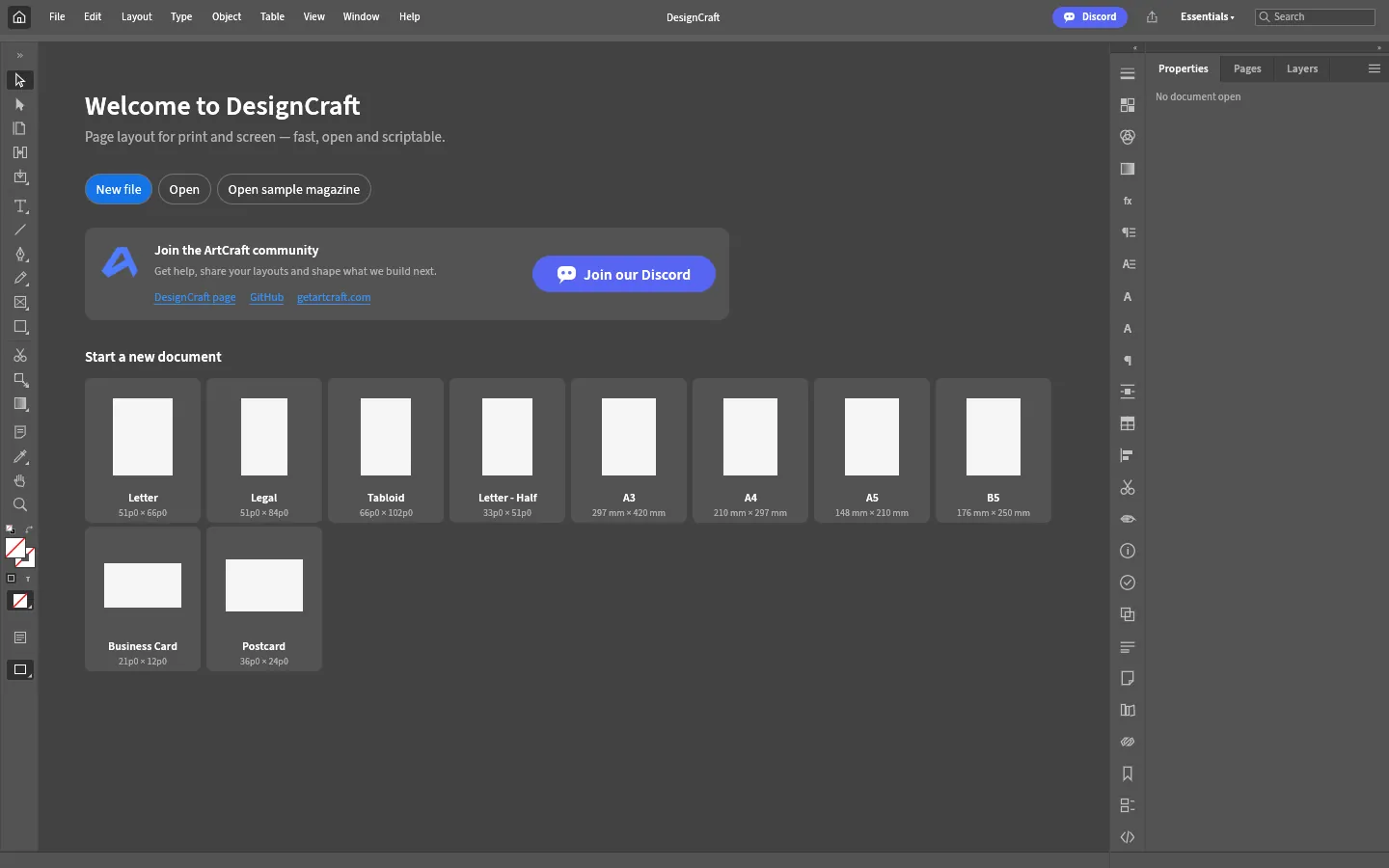Toggle formatting affects text
Image resolution: width=1389 pixels, height=868 pixels.
(x=28, y=579)
